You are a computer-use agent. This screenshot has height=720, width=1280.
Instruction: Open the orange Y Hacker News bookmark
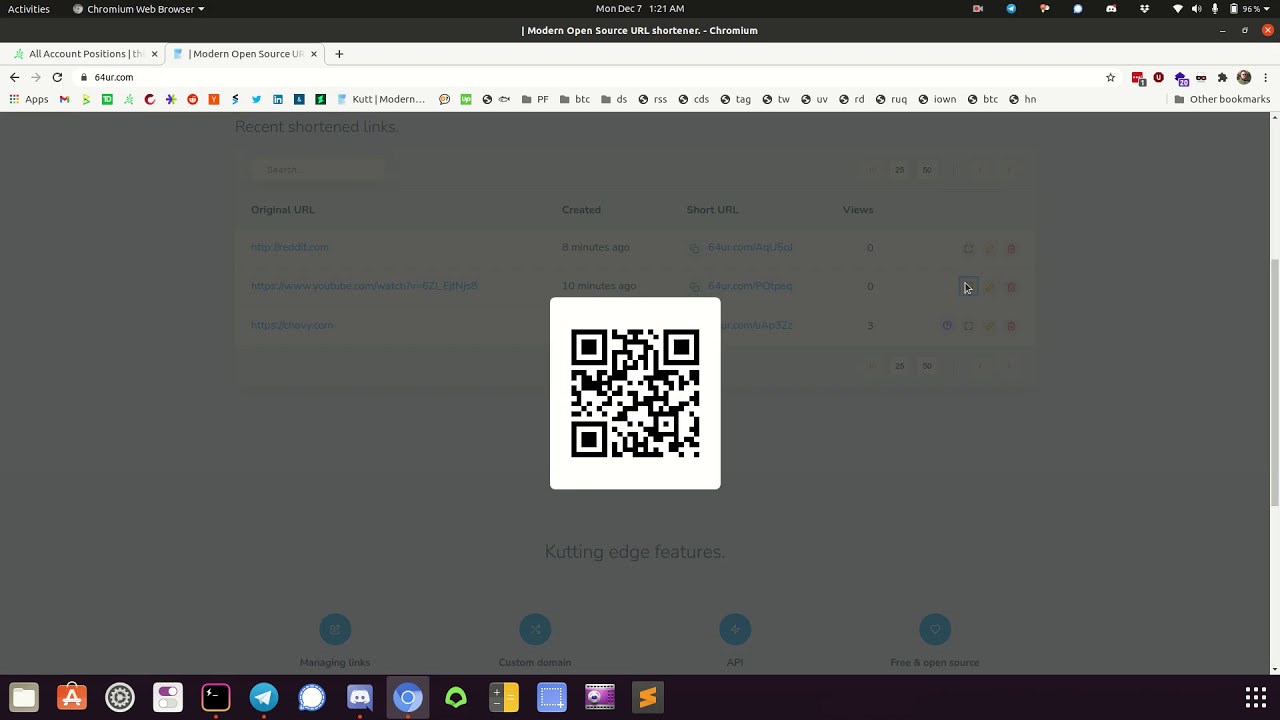pos(213,99)
